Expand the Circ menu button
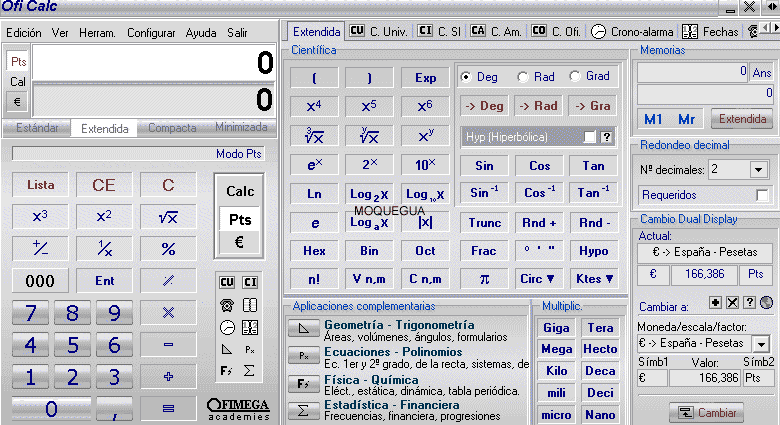 (538, 279)
